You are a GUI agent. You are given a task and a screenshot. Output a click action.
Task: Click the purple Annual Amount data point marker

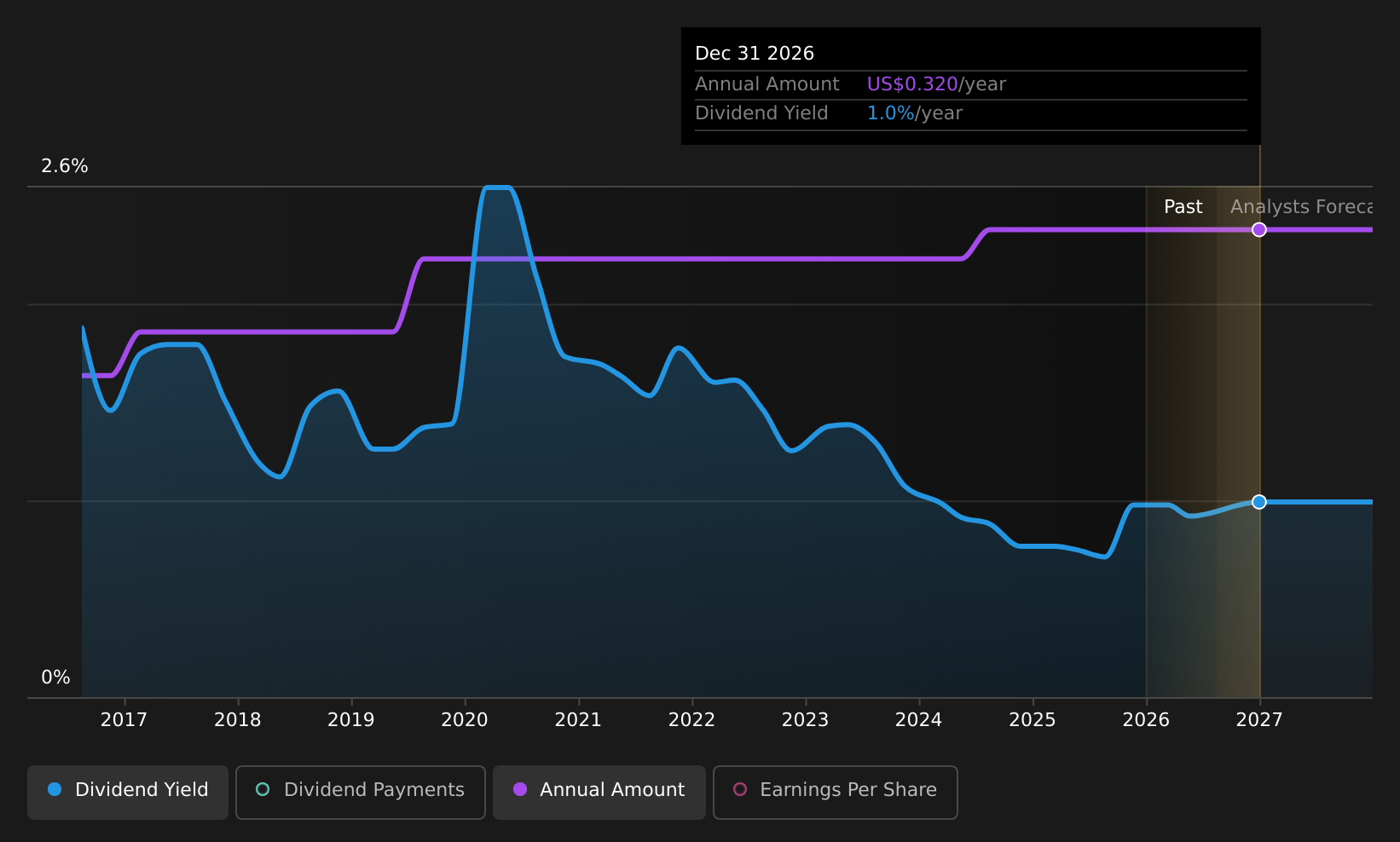point(1259,229)
